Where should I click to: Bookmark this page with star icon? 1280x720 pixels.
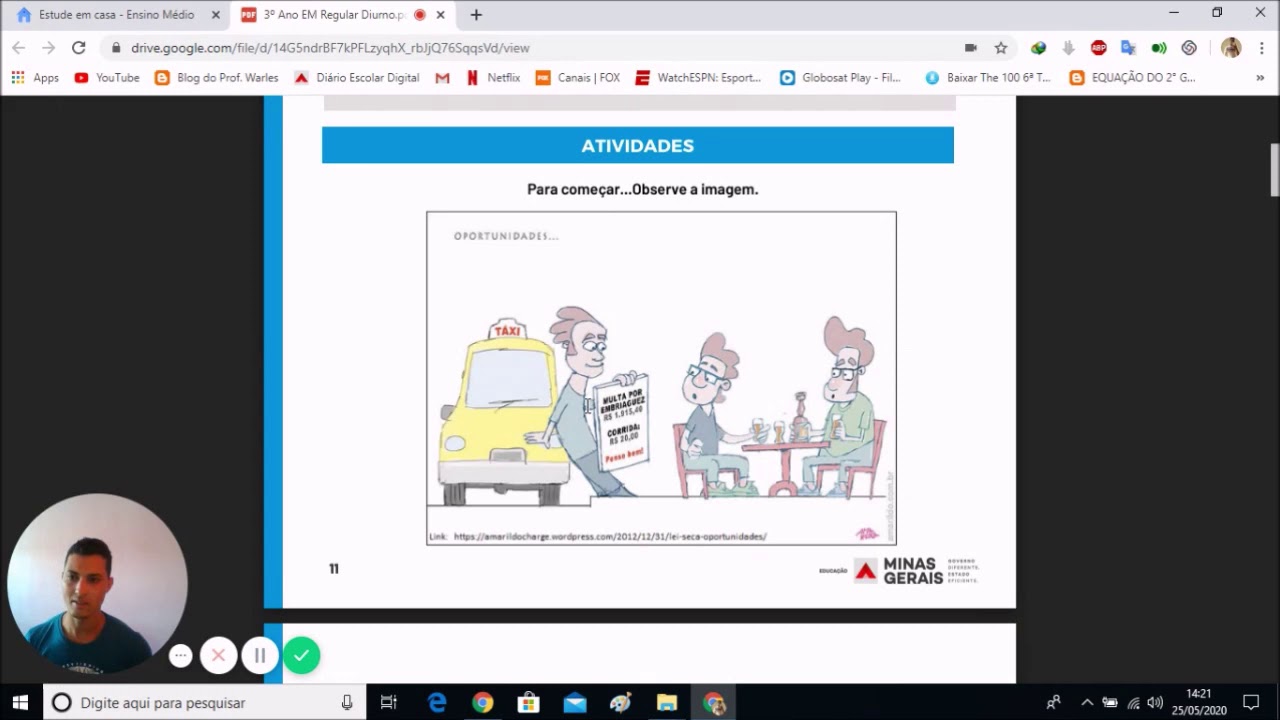coord(1000,48)
